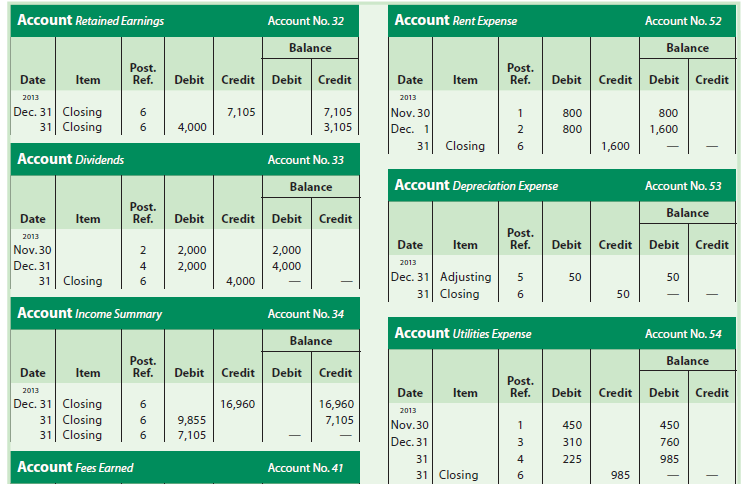Screen dimensions: 742x484
Task: Select the Adjusting item in Depreciation Expense
Action: click(x=466, y=277)
